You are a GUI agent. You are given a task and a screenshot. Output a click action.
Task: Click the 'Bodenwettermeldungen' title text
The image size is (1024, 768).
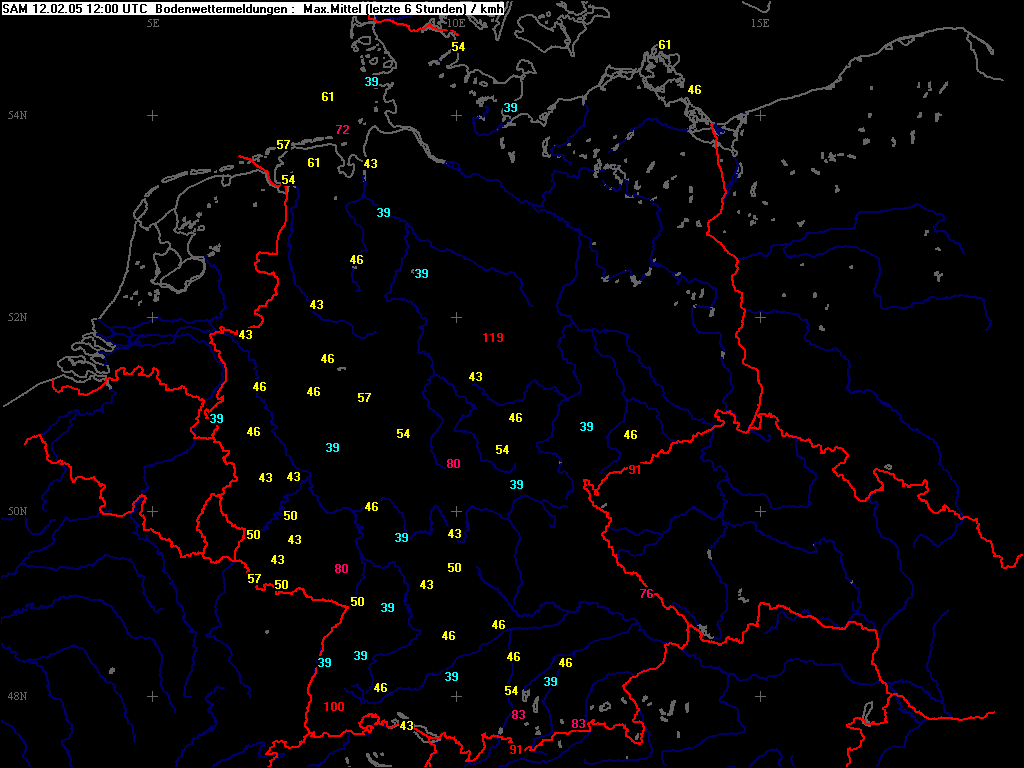[x=224, y=8]
